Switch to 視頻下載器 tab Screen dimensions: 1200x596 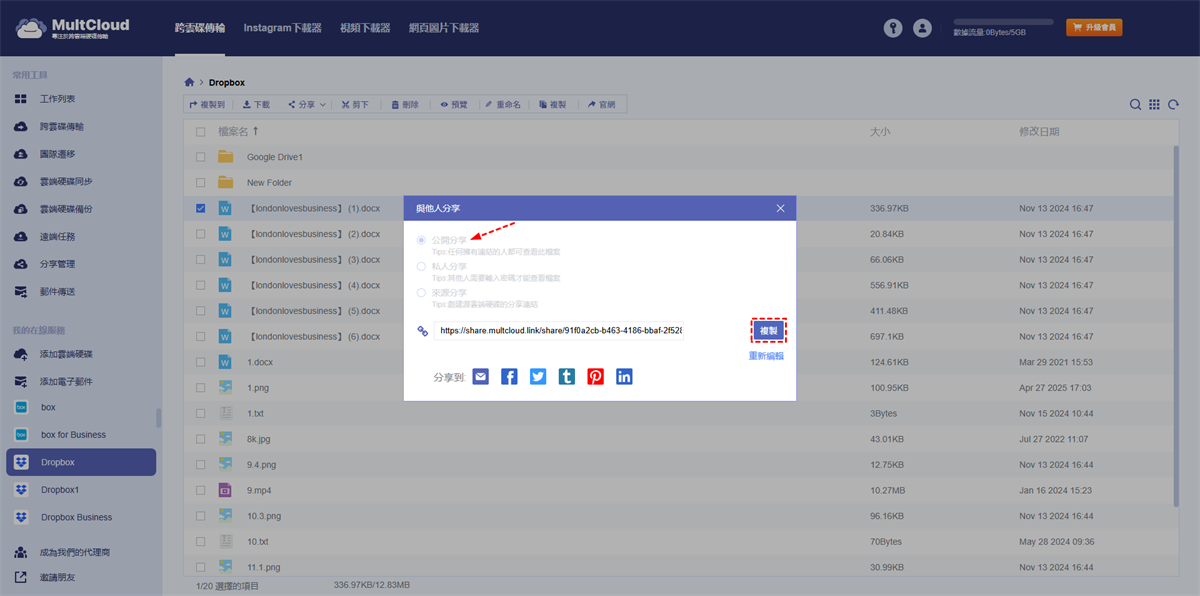coord(365,28)
